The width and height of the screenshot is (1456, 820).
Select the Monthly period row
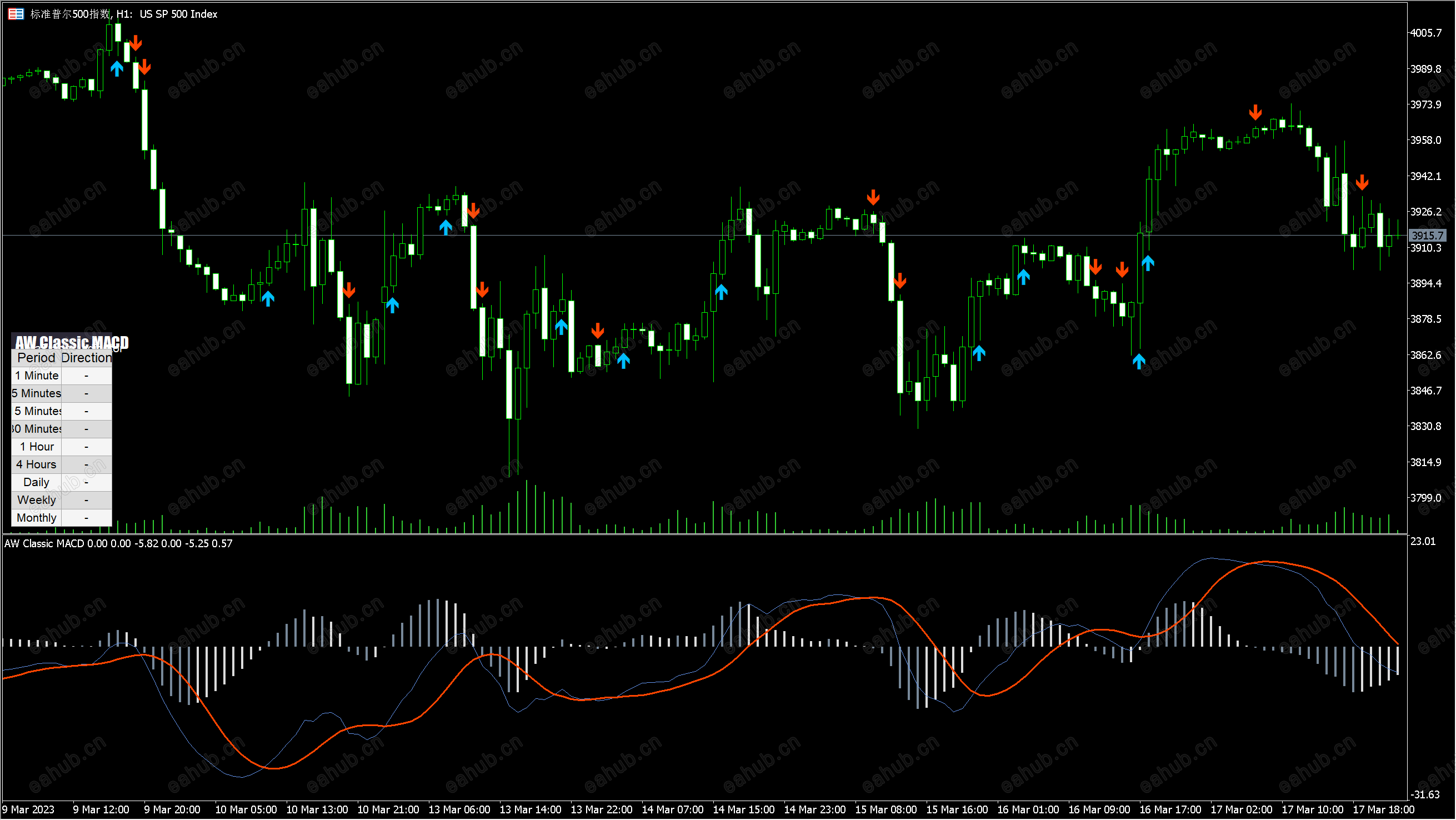[37, 518]
